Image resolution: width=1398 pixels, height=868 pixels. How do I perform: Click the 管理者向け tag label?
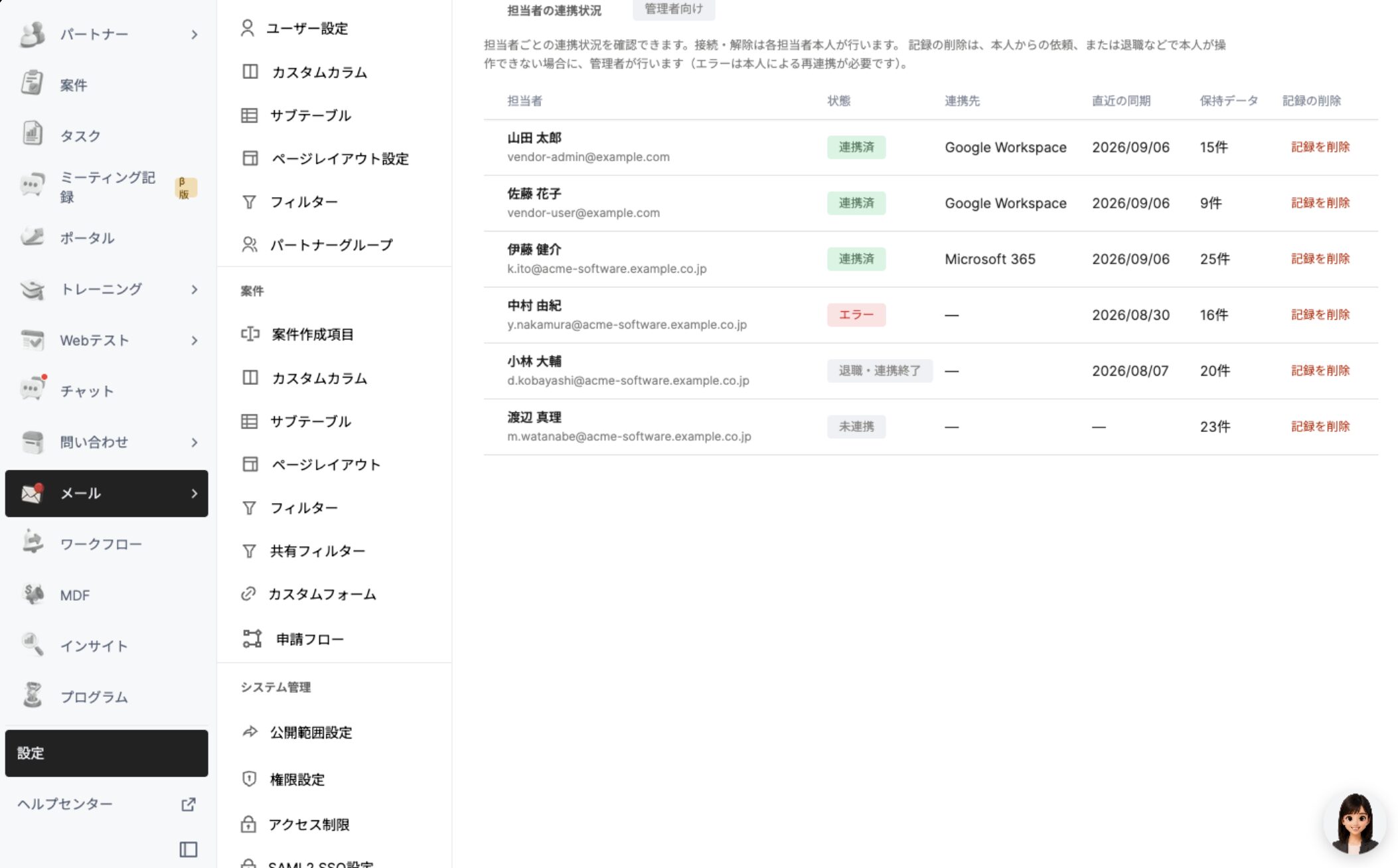pyautogui.click(x=673, y=9)
